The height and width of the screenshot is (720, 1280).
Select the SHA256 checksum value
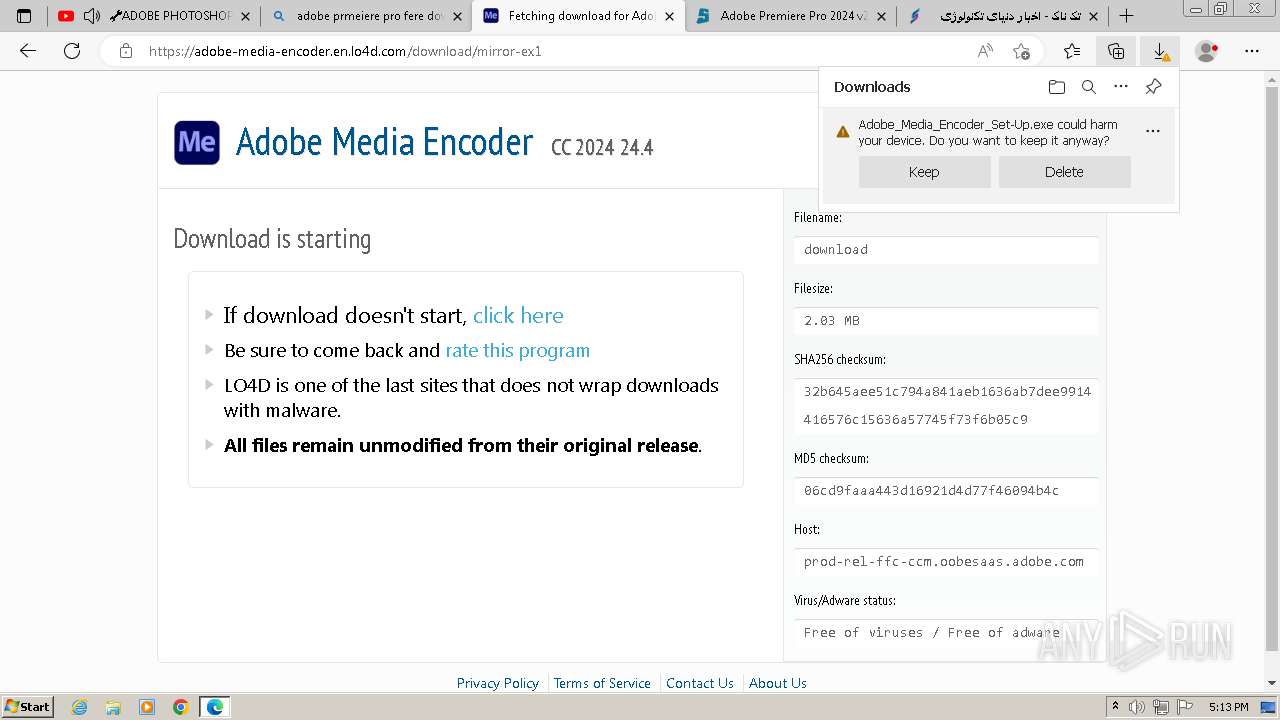tap(946, 405)
